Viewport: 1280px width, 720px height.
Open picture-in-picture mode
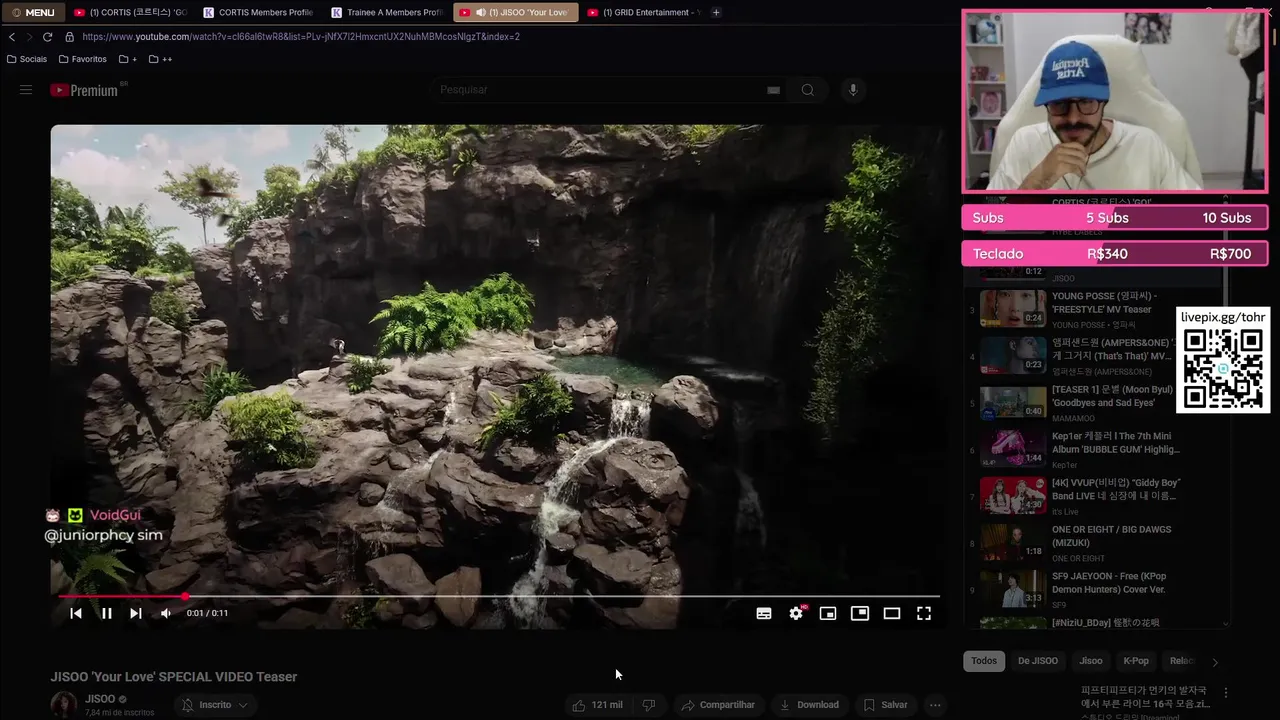click(860, 613)
